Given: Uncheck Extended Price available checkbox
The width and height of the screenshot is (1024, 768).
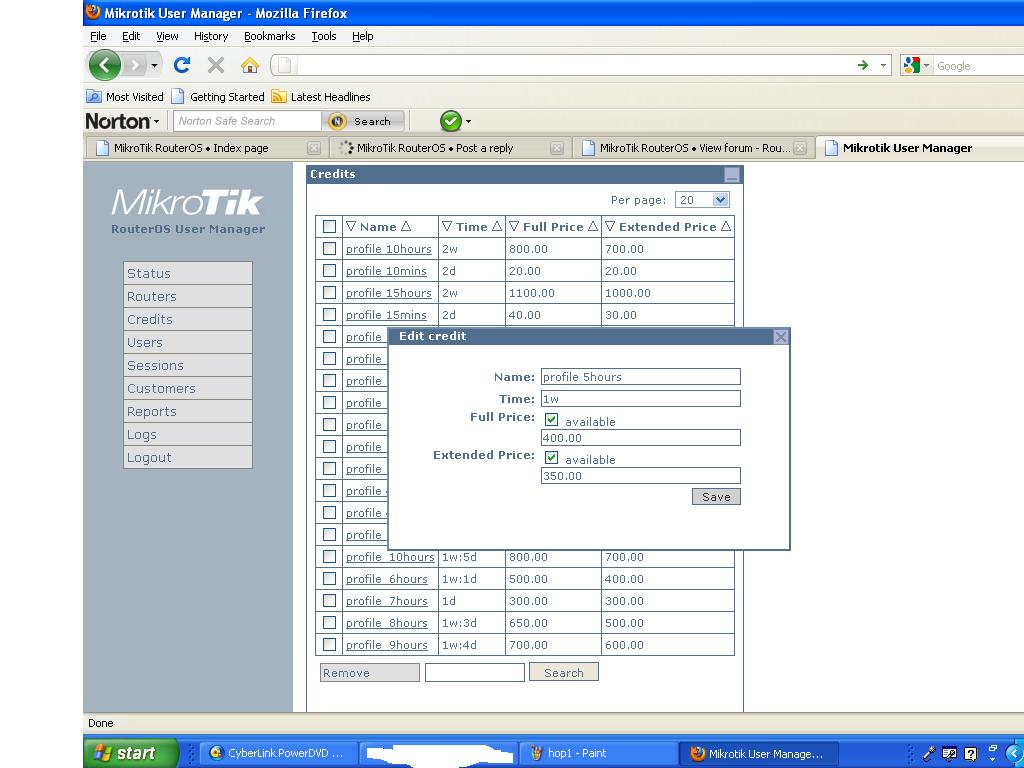Looking at the screenshot, I should pos(551,457).
